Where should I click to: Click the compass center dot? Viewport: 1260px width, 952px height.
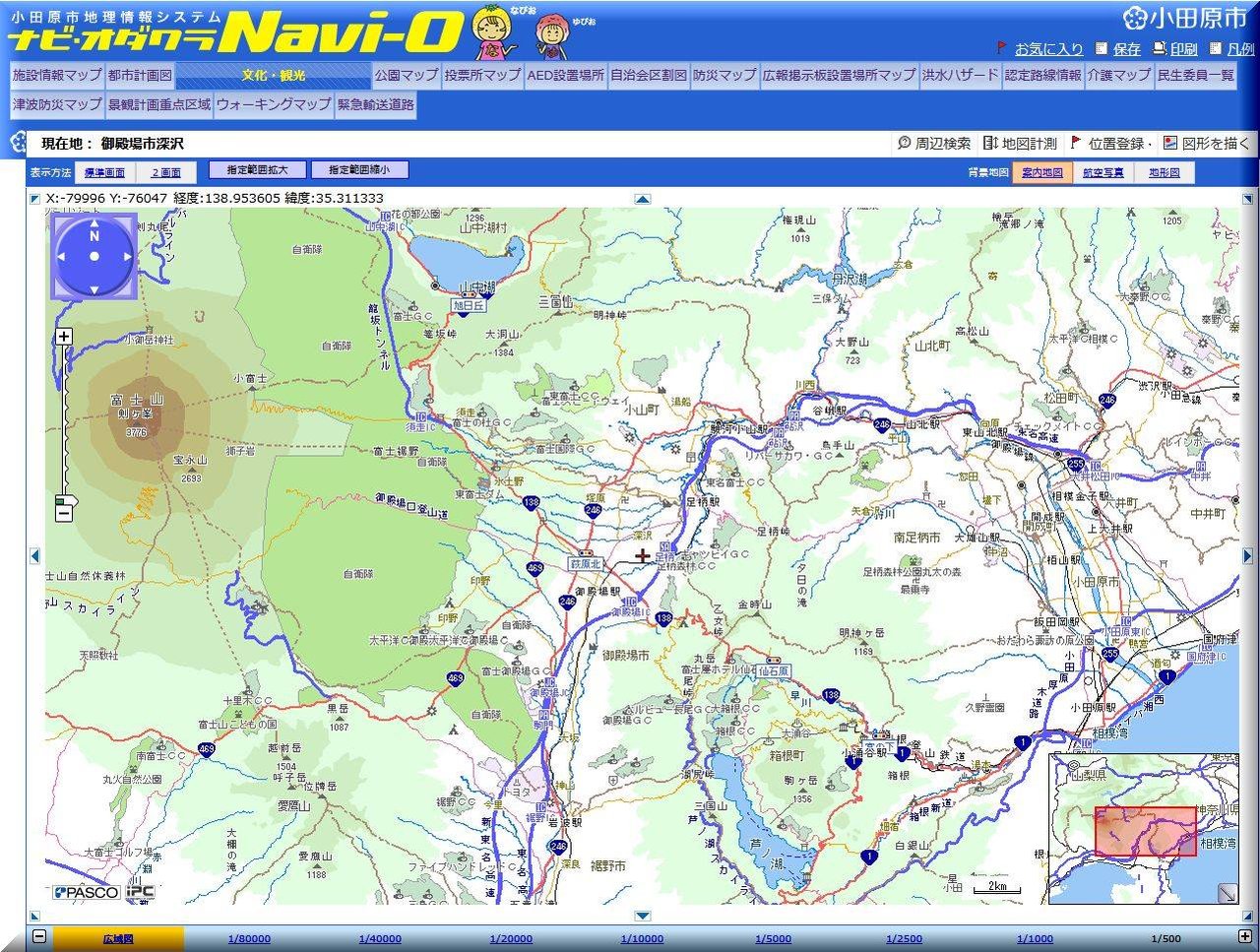94,256
